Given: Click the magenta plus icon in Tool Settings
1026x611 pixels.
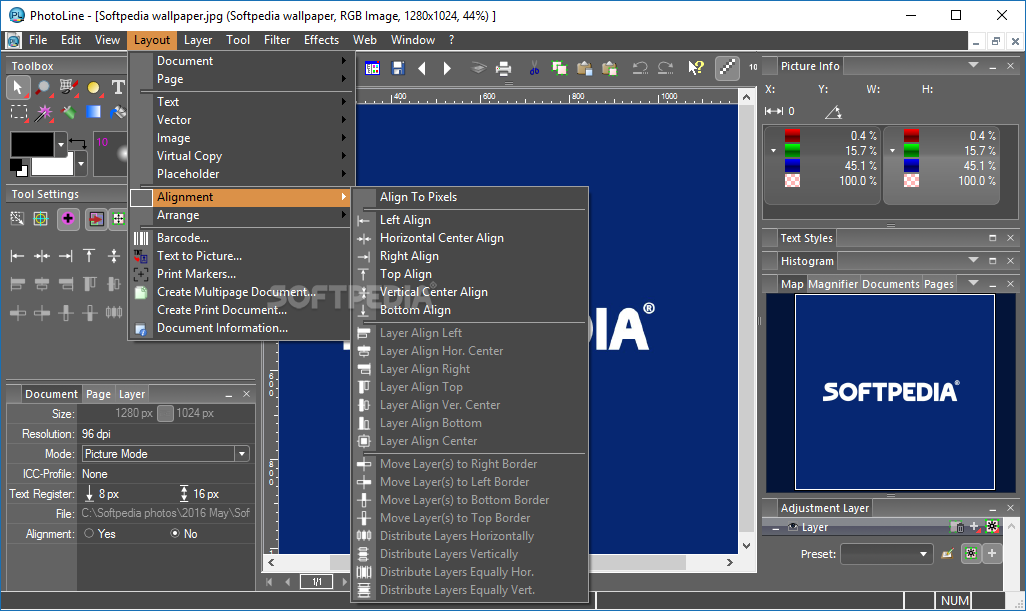Looking at the screenshot, I should click(68, 218).
